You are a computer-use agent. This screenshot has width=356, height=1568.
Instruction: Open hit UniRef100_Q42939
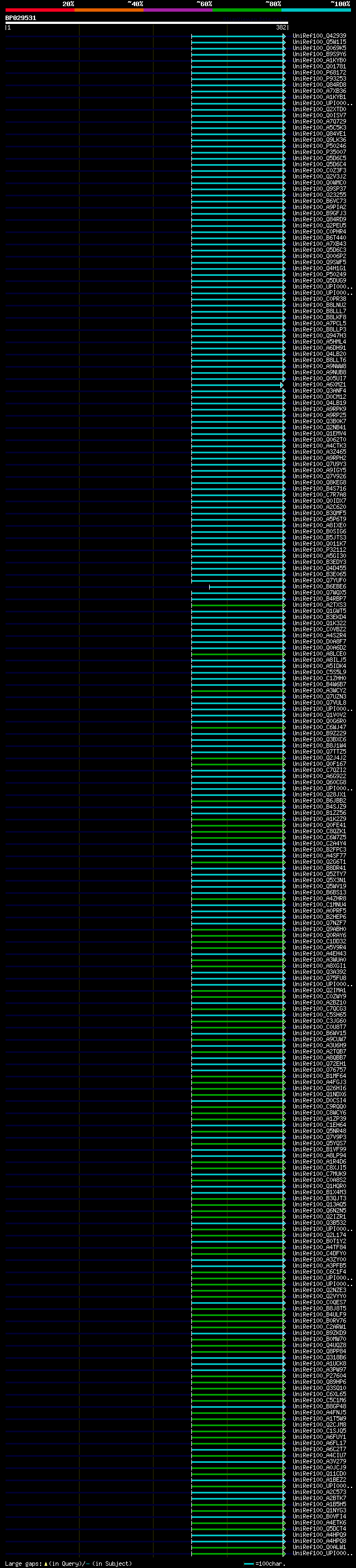319,36
